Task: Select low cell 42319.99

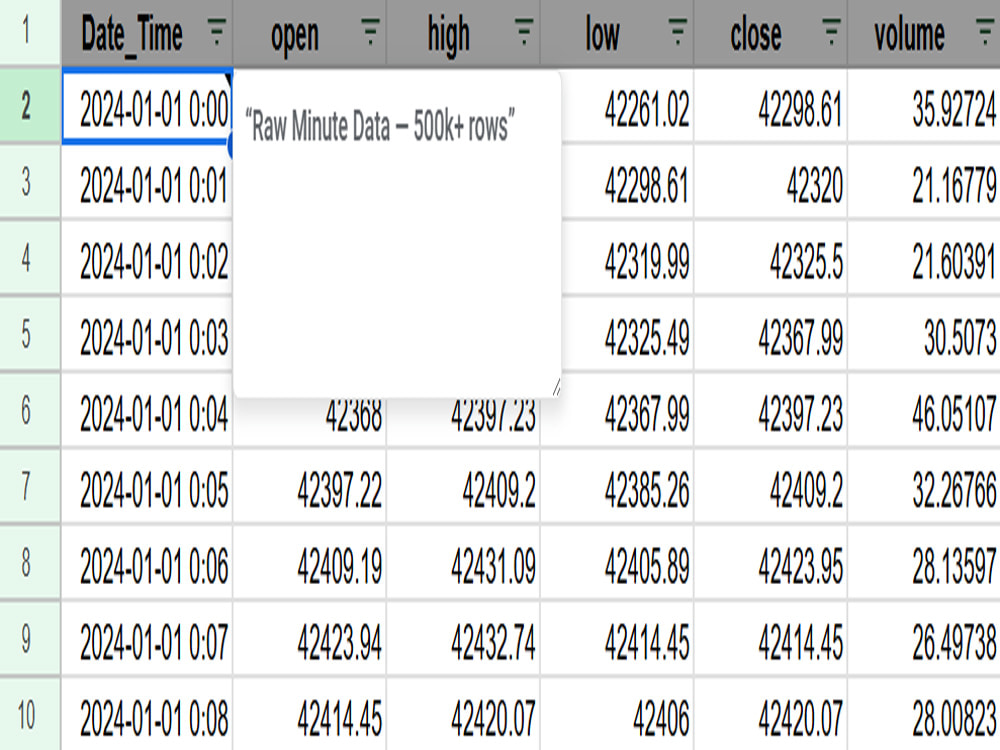Action: pos(628,258)
